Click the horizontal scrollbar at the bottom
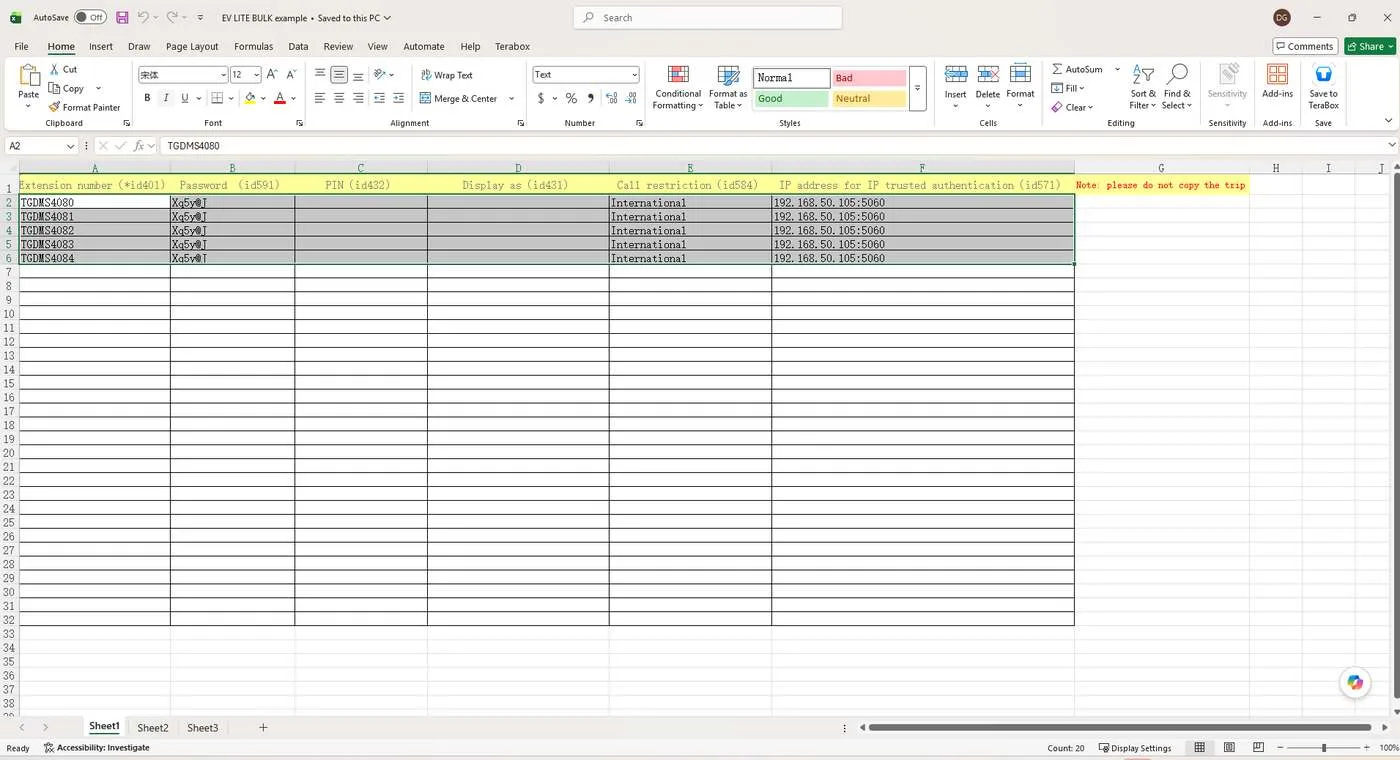The height and width of the screenshot is (760, 1400). point(1120,727)
